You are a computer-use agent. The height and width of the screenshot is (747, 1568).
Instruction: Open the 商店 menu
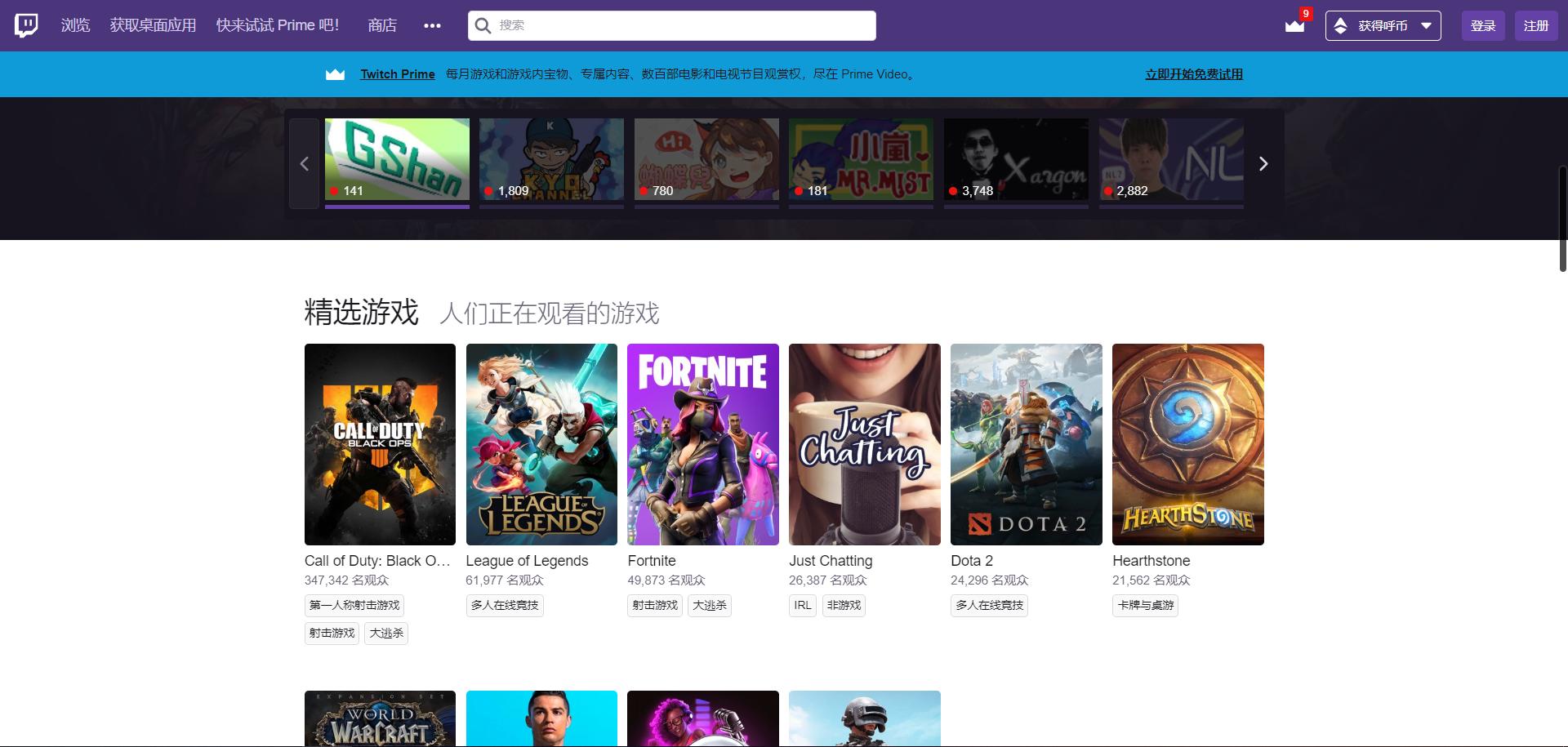382,24
